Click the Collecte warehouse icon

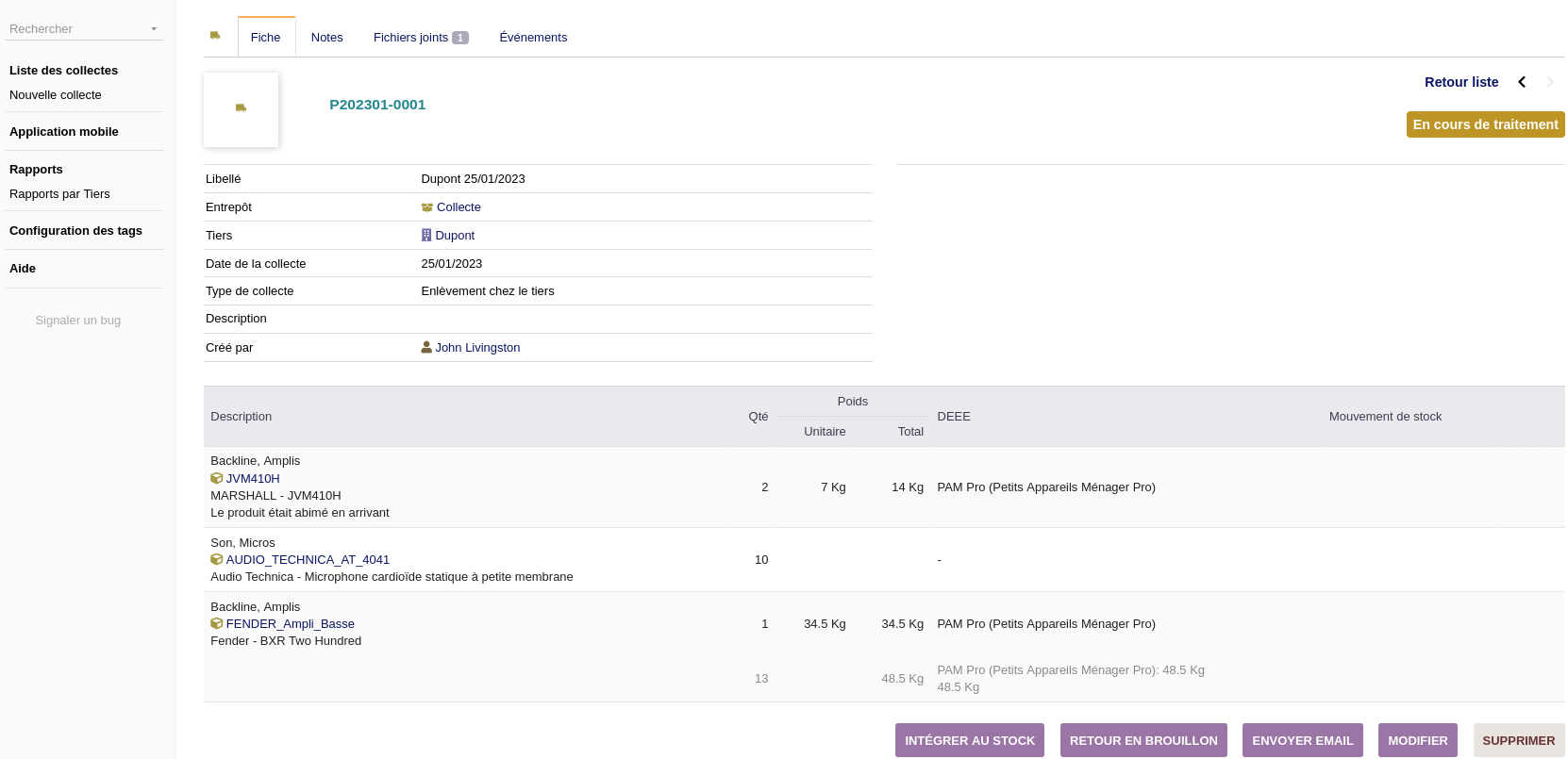pos(426,207)
